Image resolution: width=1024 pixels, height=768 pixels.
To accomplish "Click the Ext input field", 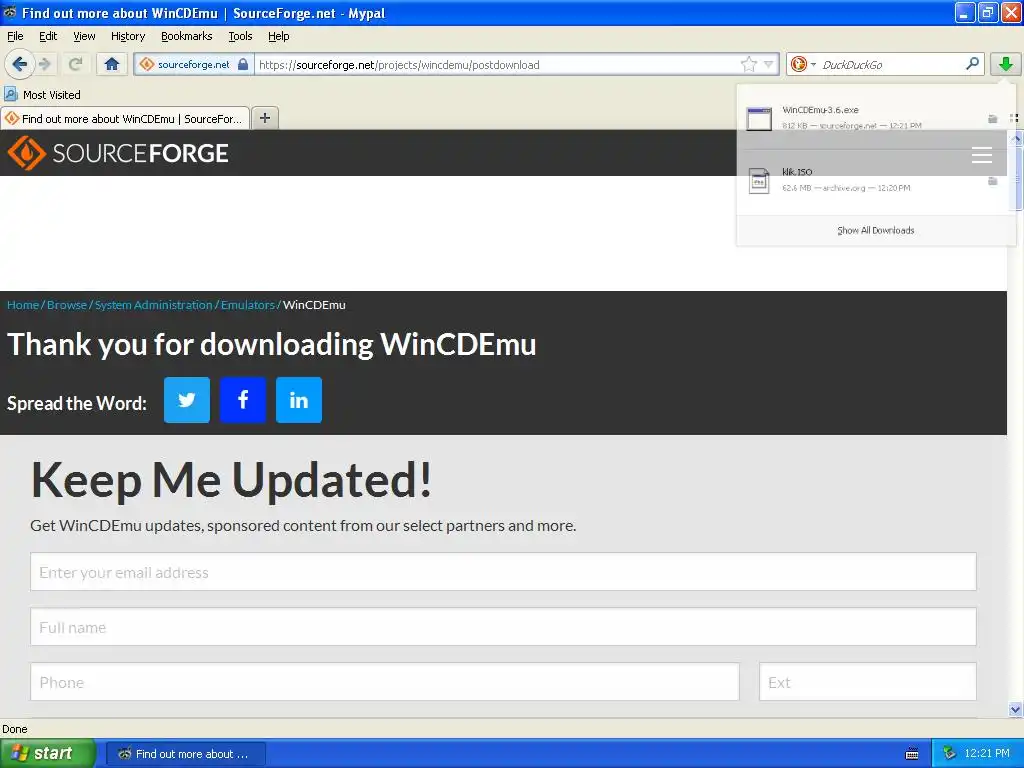I will 868,682.
